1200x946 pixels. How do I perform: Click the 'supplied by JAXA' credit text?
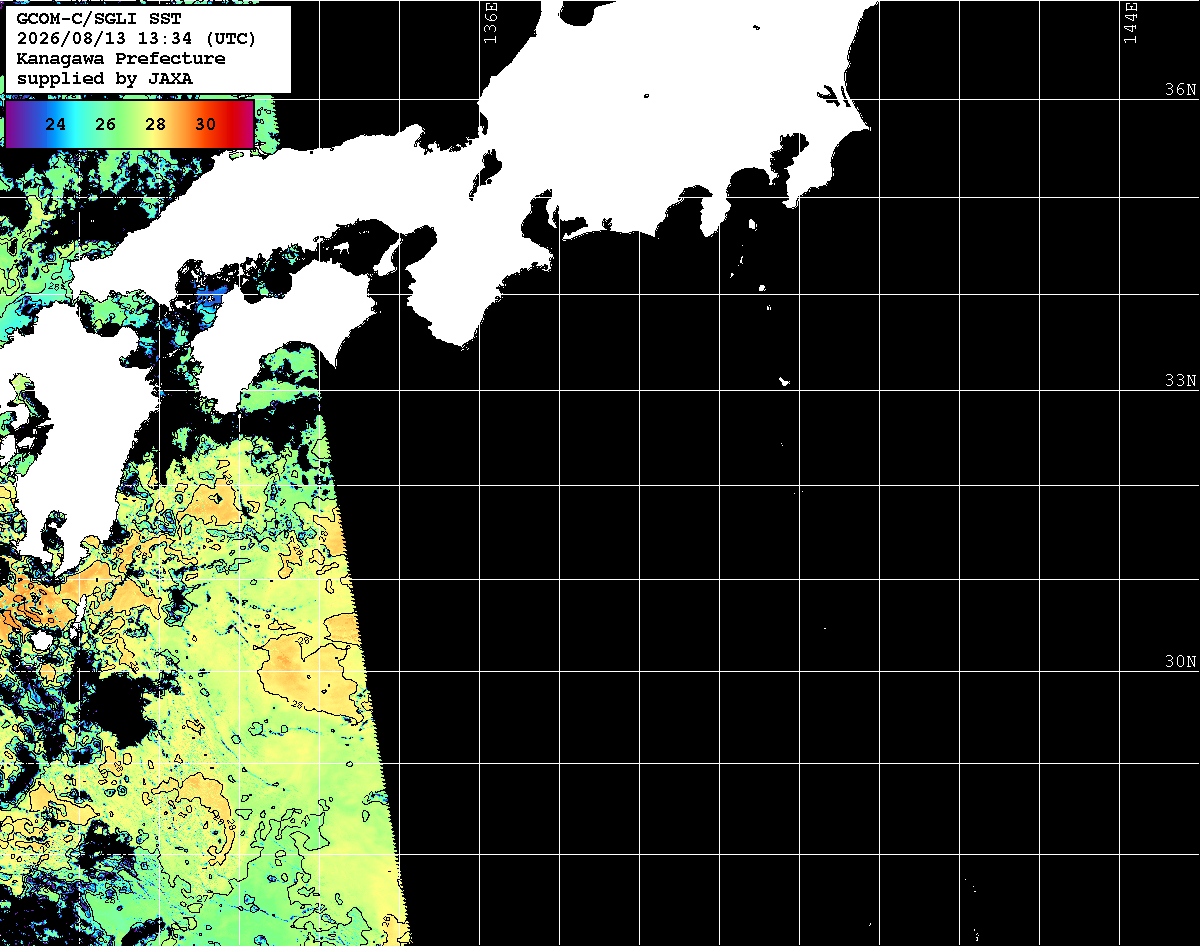105,78
